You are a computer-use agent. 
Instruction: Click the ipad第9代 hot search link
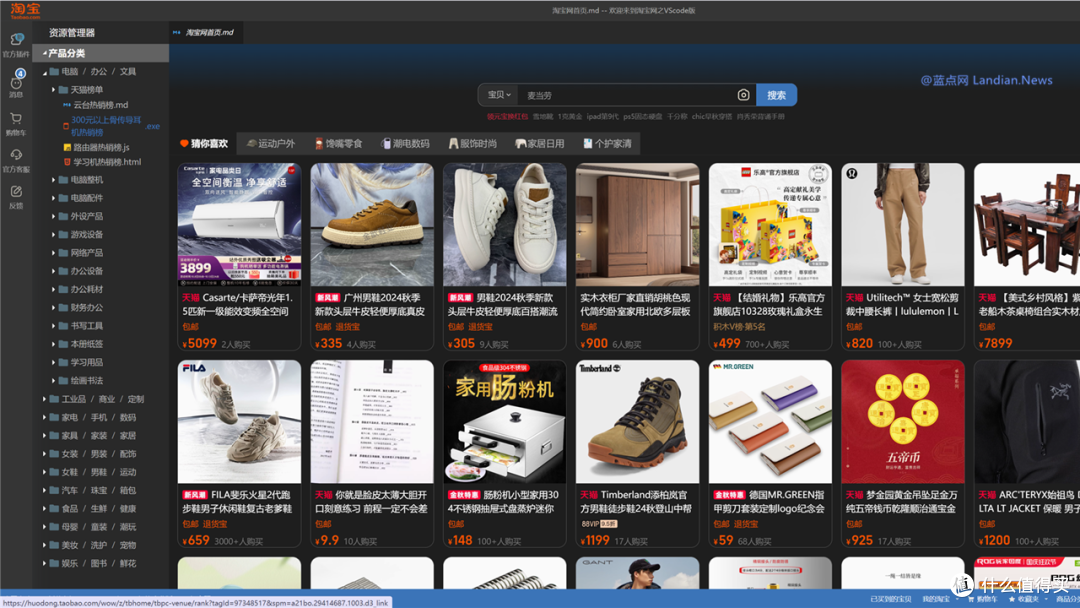pos(603,116)
